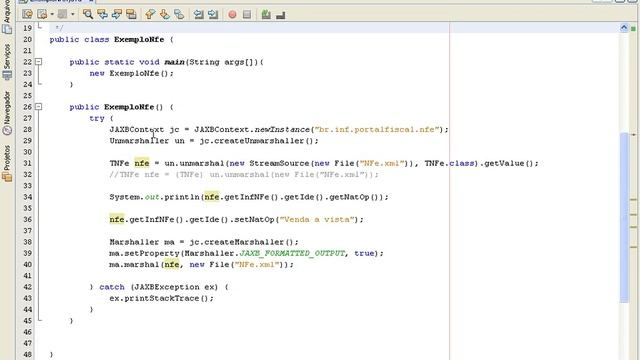Click the try keyword on line 27

[x=97, y=118]
